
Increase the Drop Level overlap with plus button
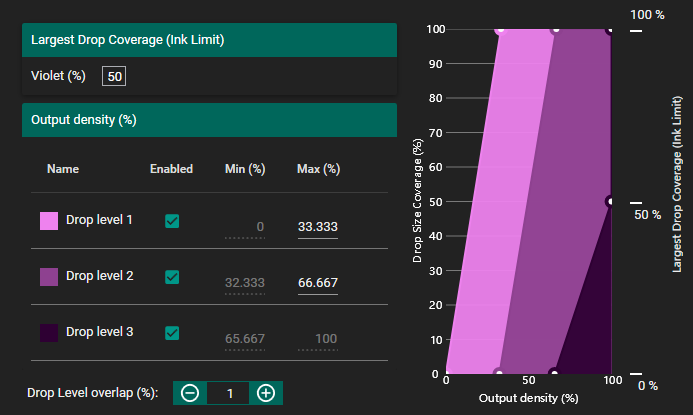(266, 393)
